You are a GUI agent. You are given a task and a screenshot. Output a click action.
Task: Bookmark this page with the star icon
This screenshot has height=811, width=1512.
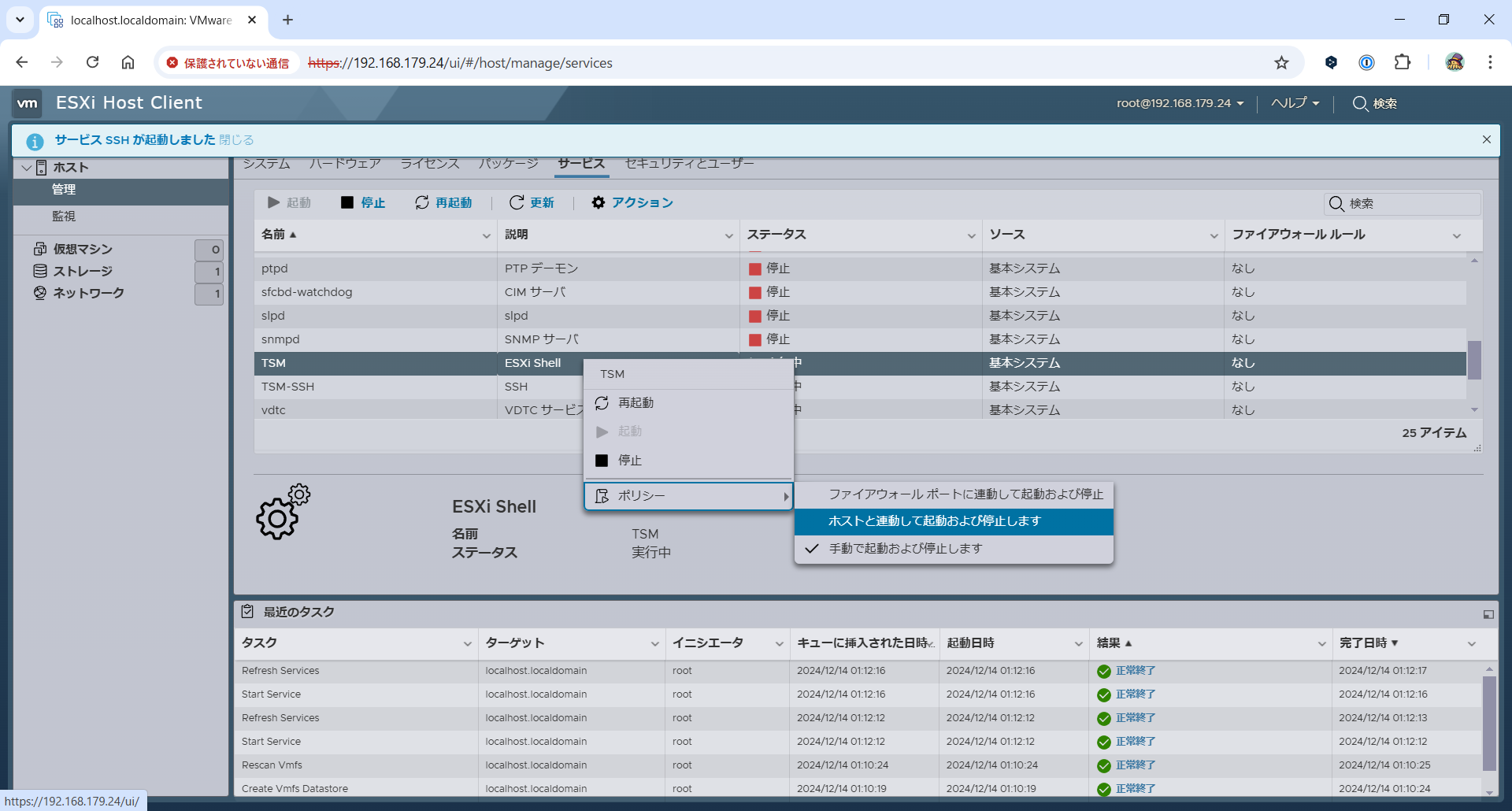tap(1281, 62)
